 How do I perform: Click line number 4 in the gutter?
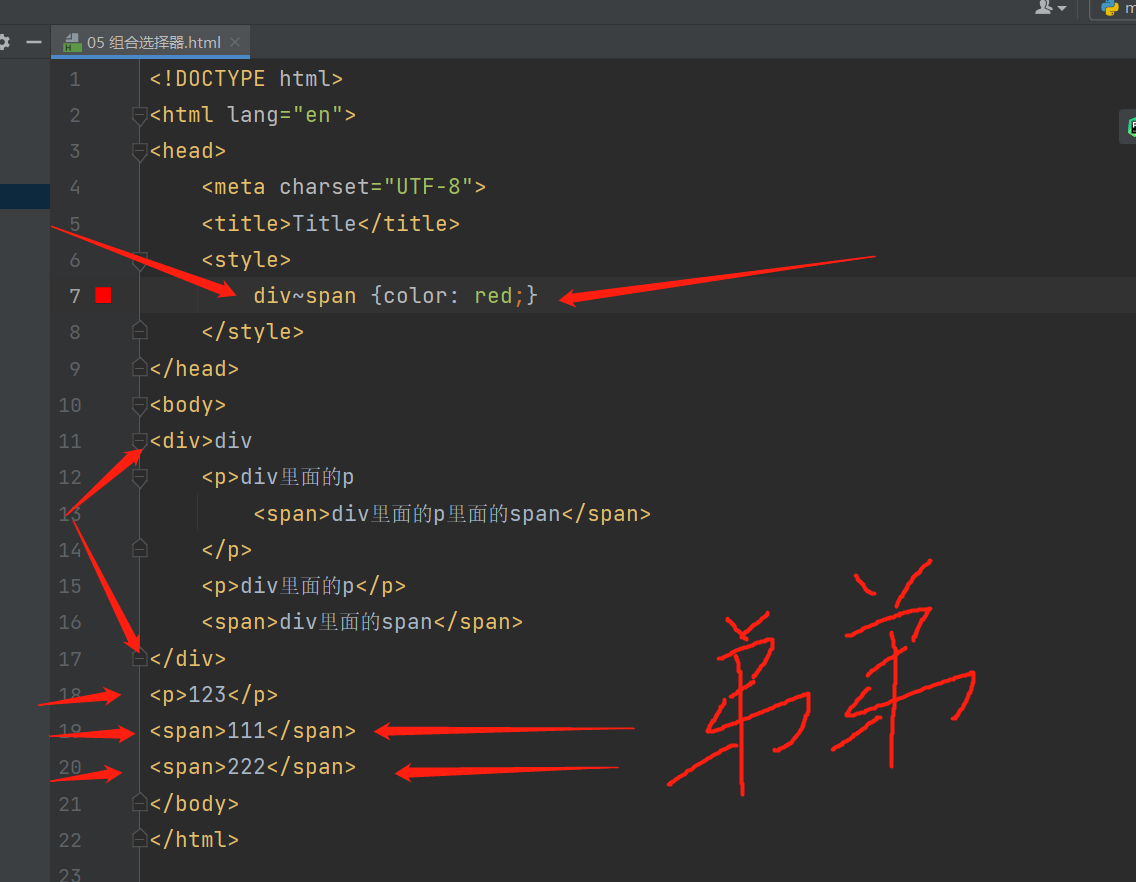point(75,188)
